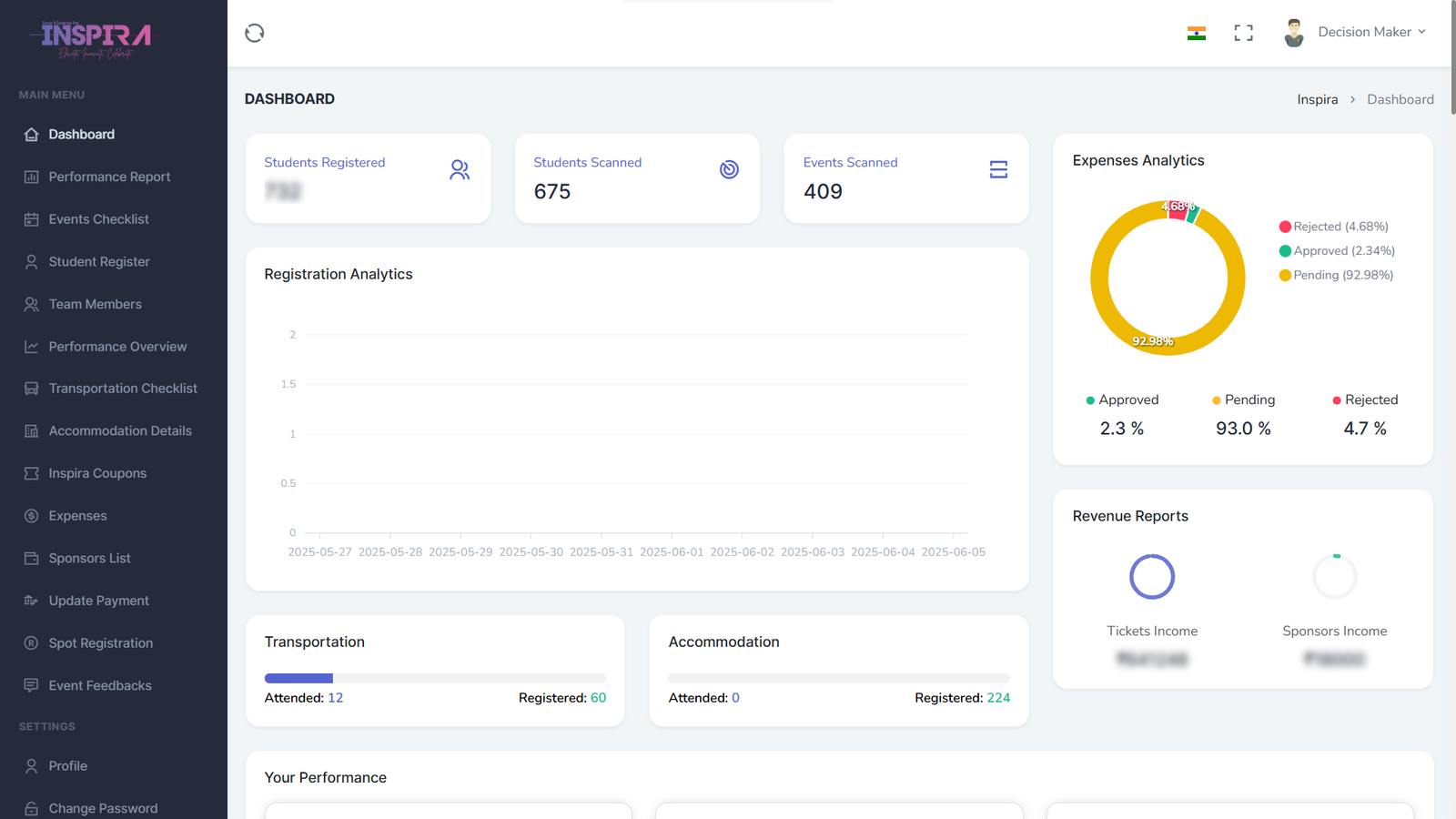Click the Students Registered users icon
Viewport: 1456px width, 819px height.
tap(460, 170)
